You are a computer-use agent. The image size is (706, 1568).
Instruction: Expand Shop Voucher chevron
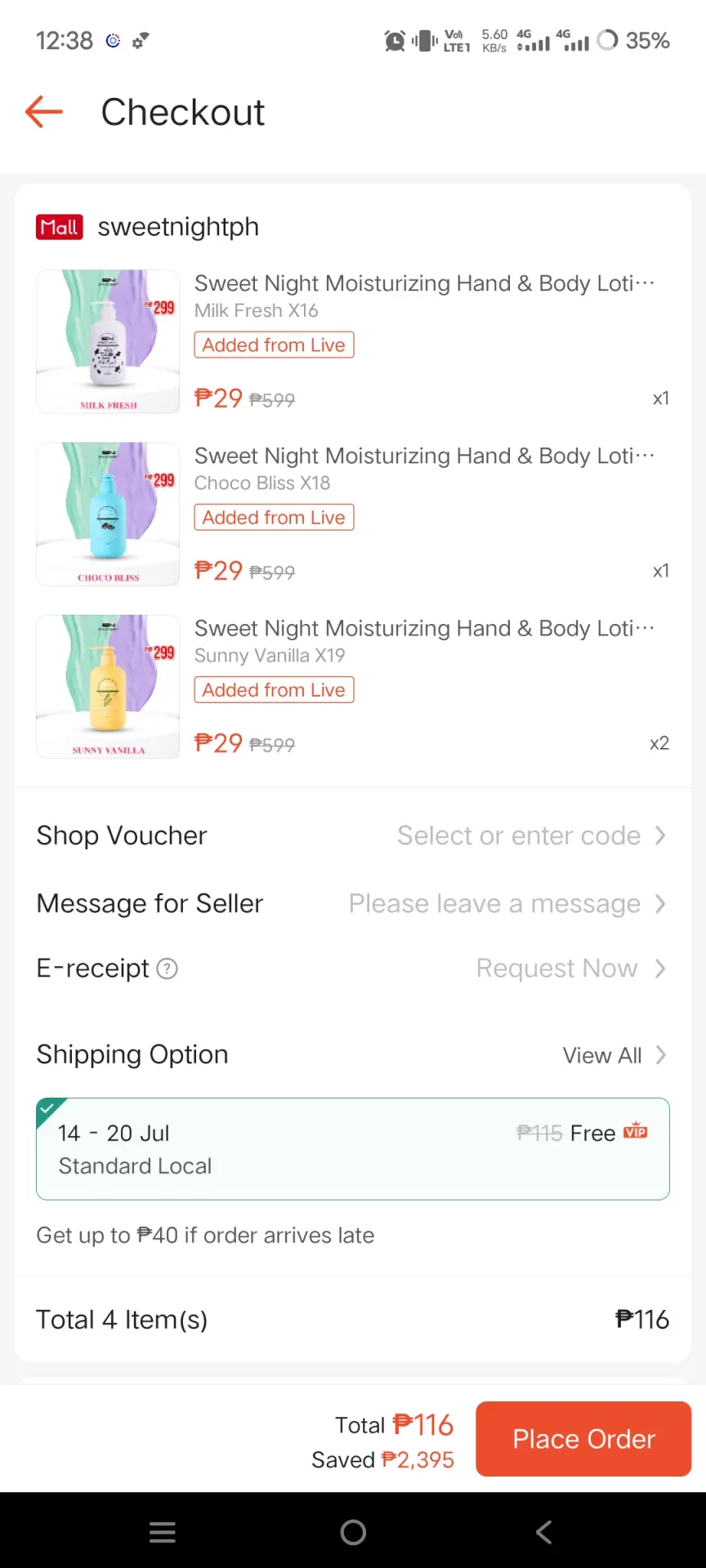[660, 835]
